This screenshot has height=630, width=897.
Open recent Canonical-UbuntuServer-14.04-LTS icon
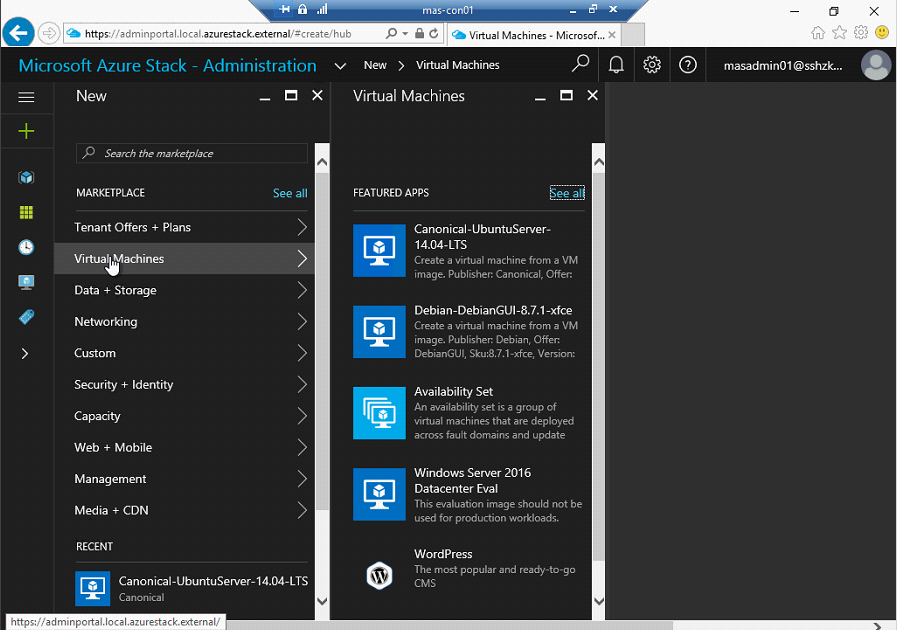(x=93, y=588)
